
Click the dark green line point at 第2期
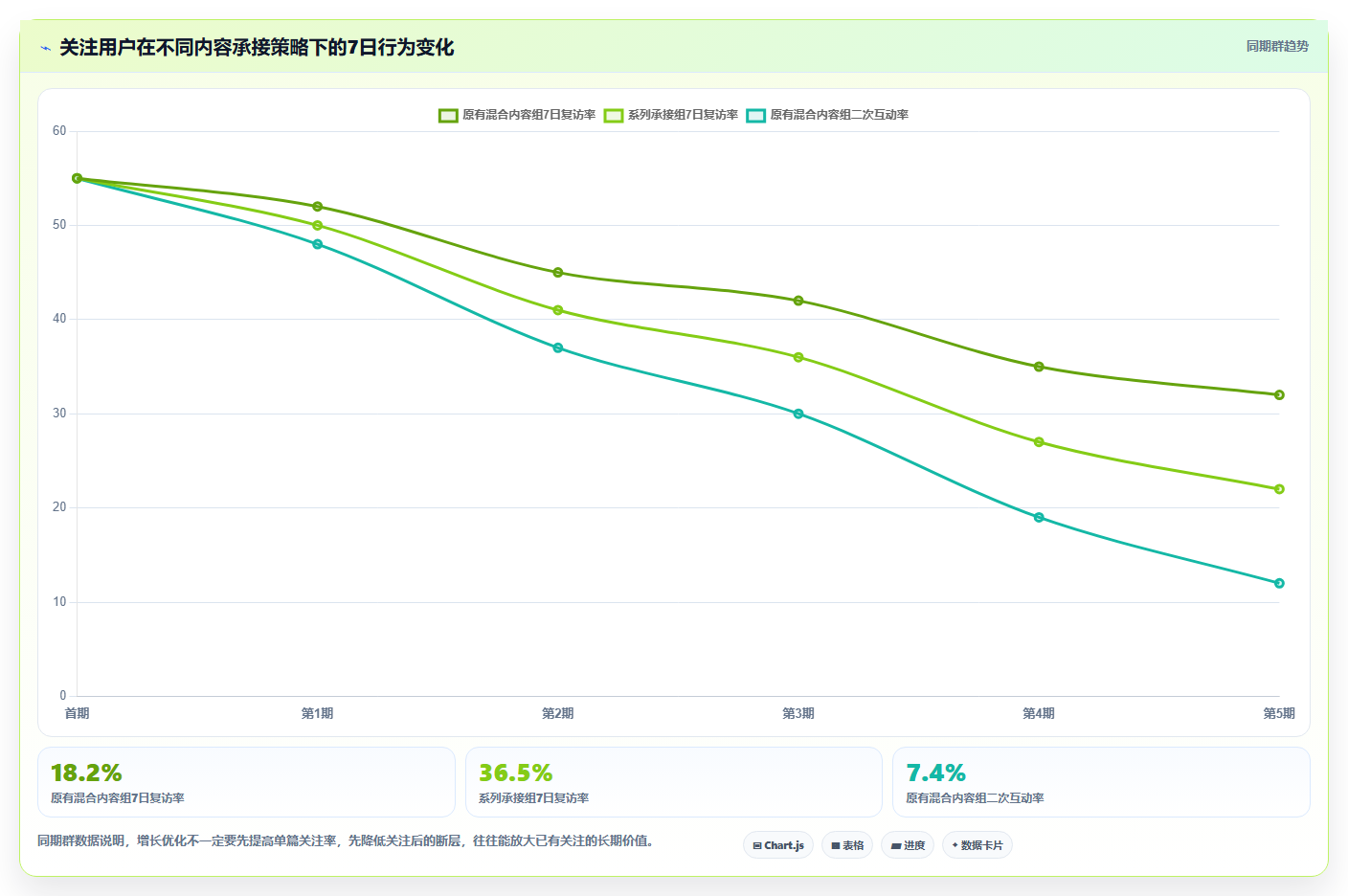(558, 273)
